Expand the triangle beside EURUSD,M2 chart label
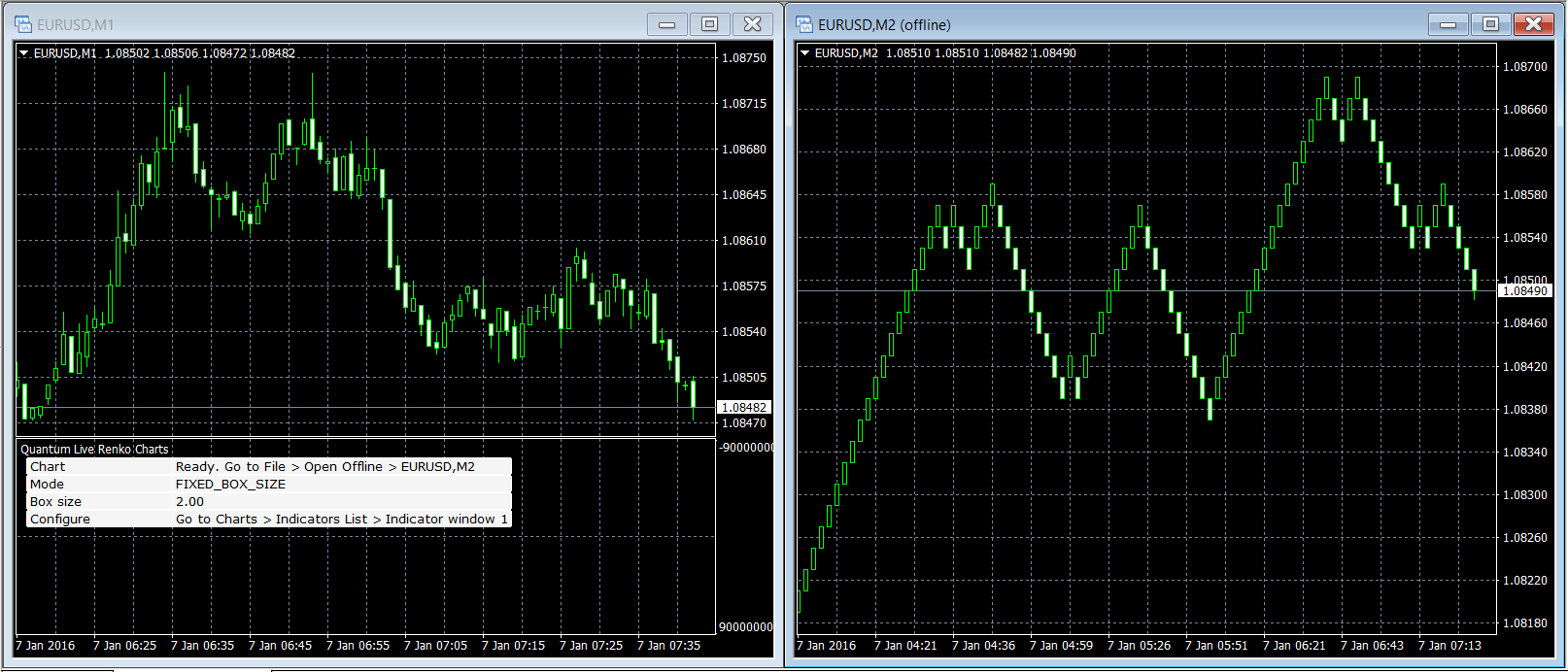1568x672 pixels. click(x=804, y=53)
